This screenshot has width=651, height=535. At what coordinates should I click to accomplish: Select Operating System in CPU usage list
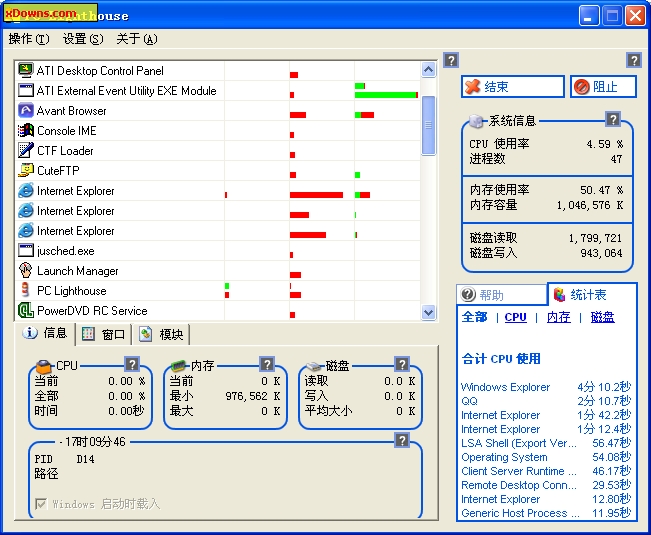pyautogui.click(x=504, y=457)
